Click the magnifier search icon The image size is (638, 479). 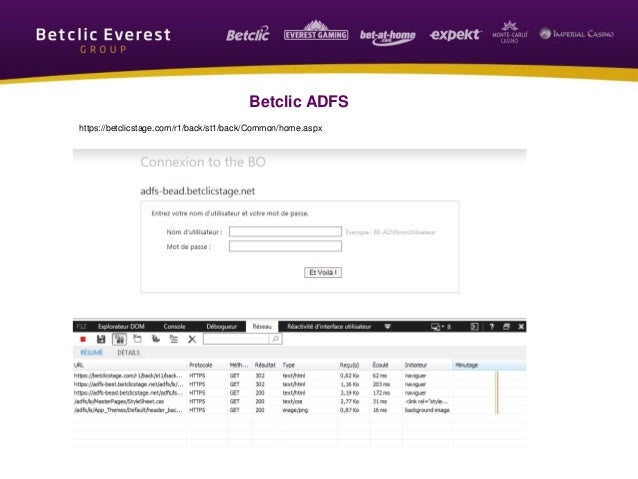[x=275, y=339]
